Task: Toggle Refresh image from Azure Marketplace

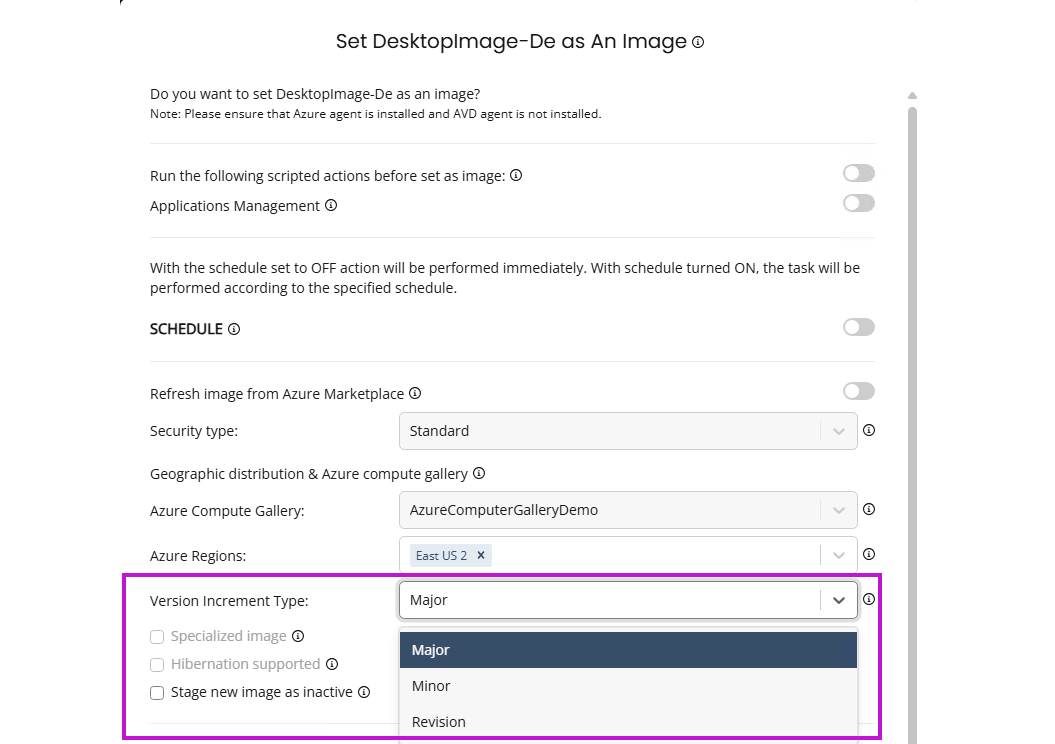Action: point(858,391)
